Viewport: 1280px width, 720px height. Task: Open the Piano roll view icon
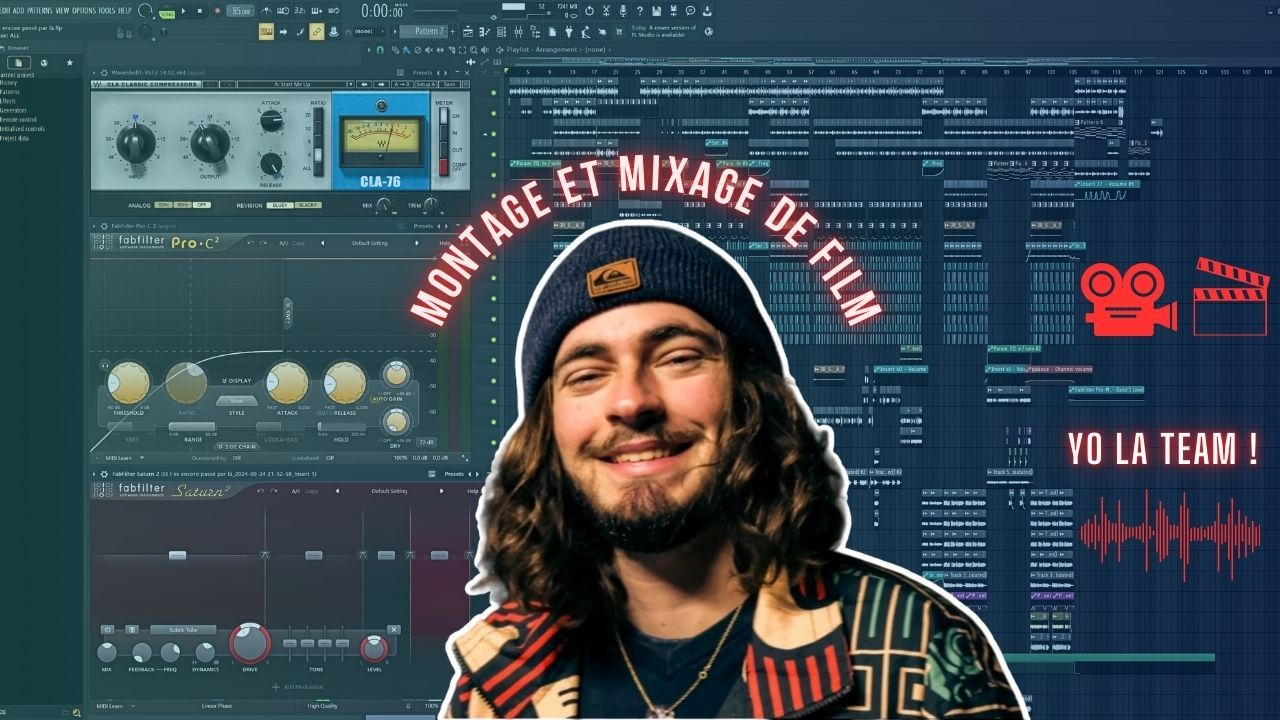[x=485, y=32]
